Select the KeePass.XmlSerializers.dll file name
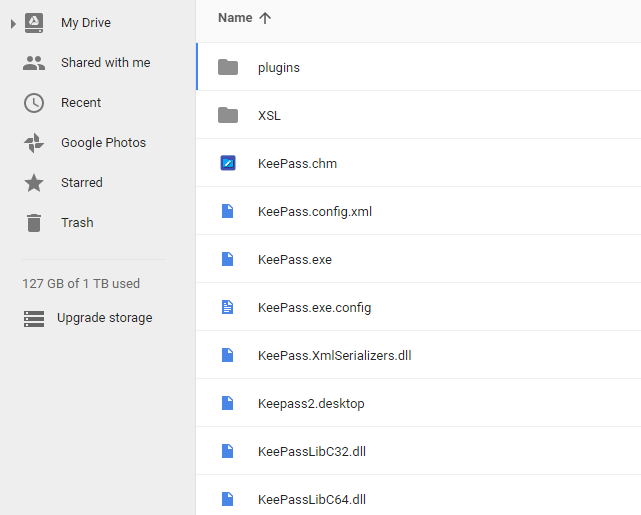The height and width of the screenshot is (515, 641). point(335,355)
